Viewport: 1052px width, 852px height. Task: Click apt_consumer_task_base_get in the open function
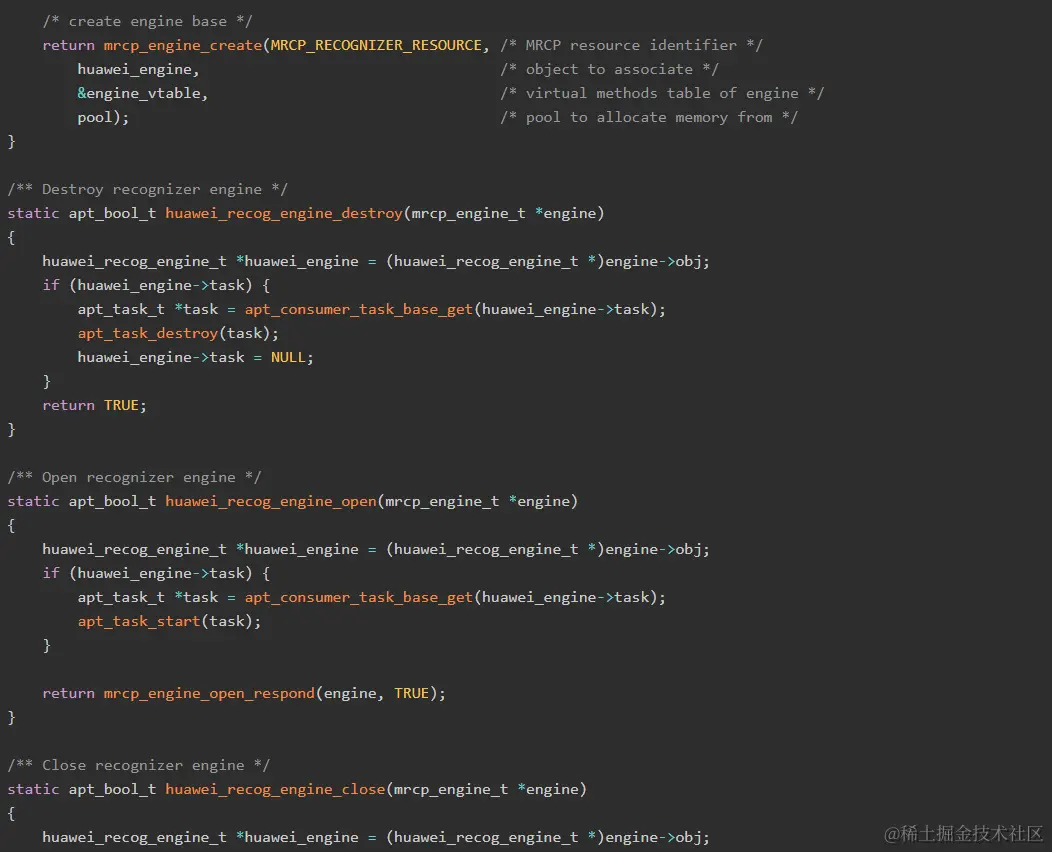click(x=359, y=598)
